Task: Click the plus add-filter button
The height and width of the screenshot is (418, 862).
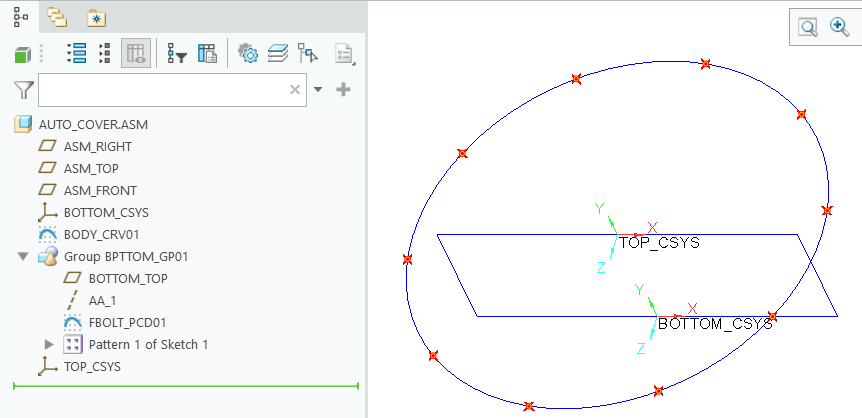Action: click(x=343, y=90)
